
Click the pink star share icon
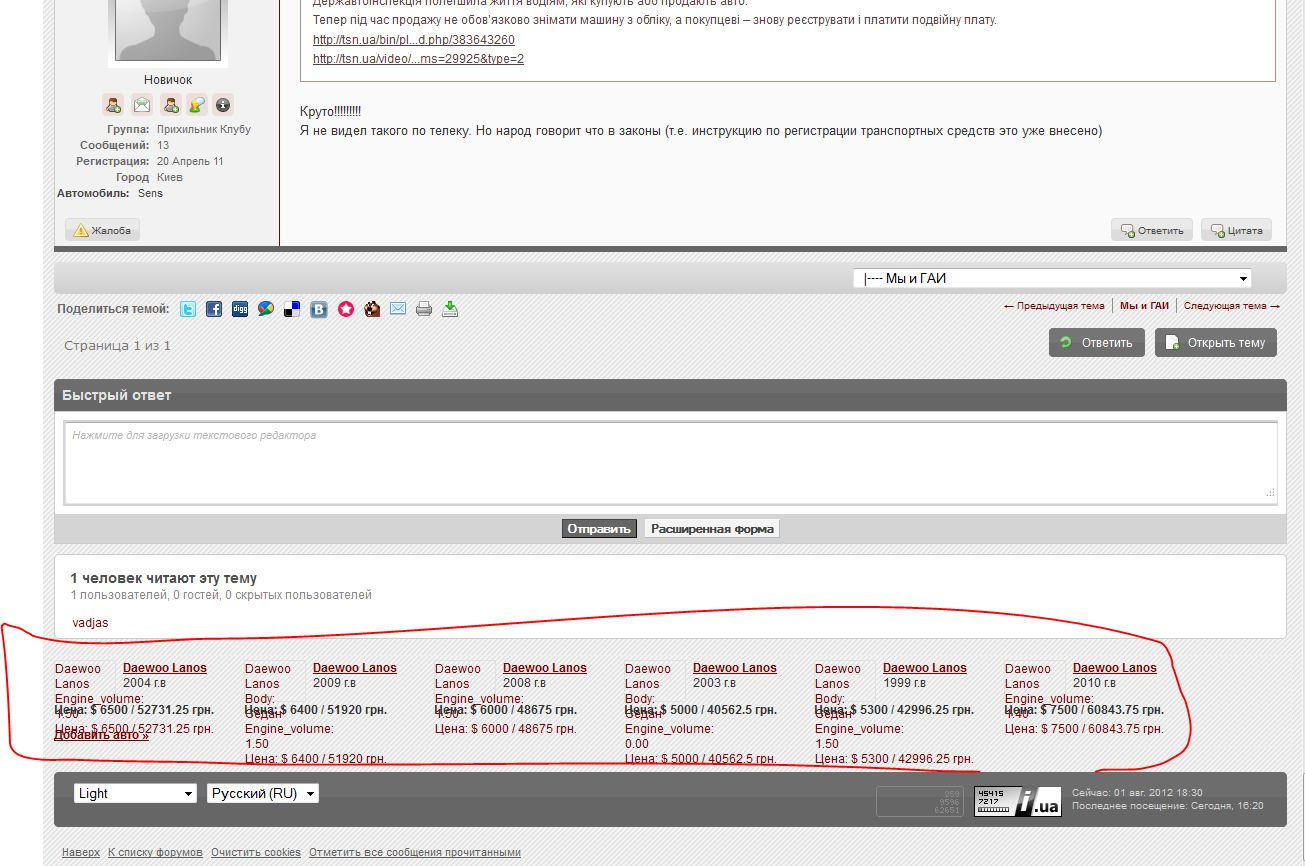tap(346, 309)
